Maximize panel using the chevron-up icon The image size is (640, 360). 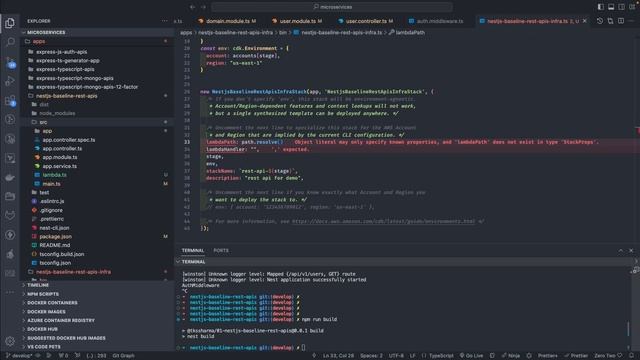click(620, 251)
